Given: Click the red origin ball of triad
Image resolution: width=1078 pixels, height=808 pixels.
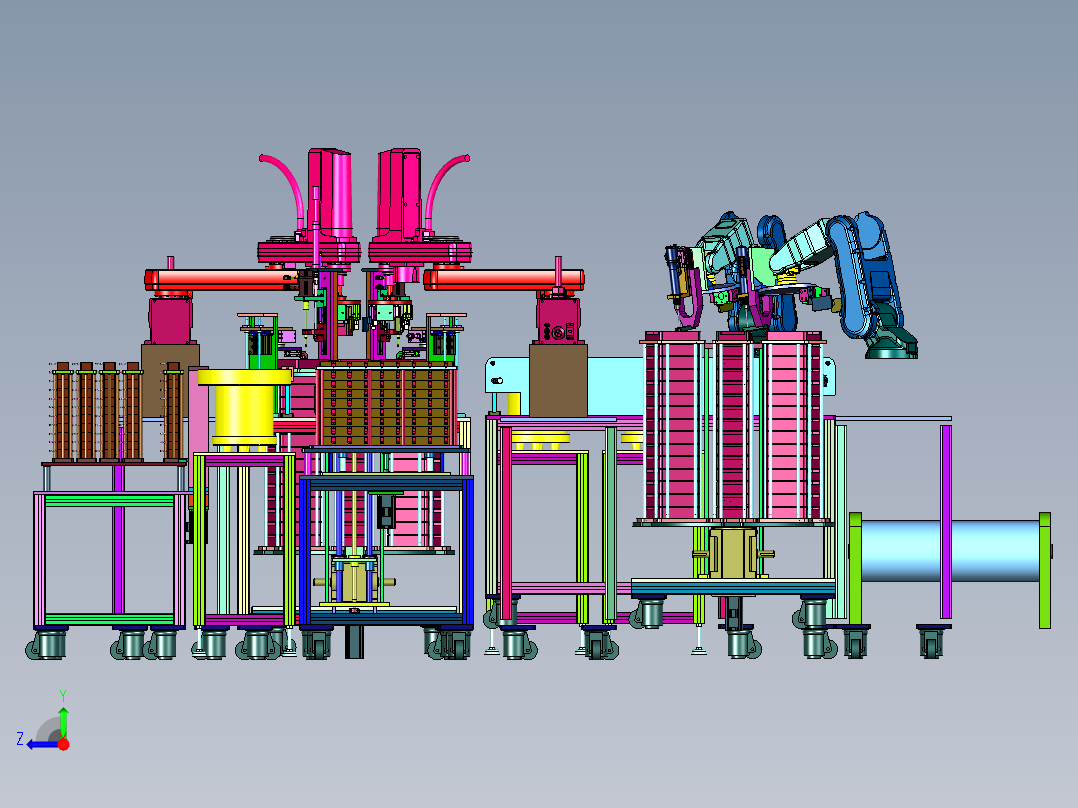Looking at the screenshot, I should click(x=64, y=744).
